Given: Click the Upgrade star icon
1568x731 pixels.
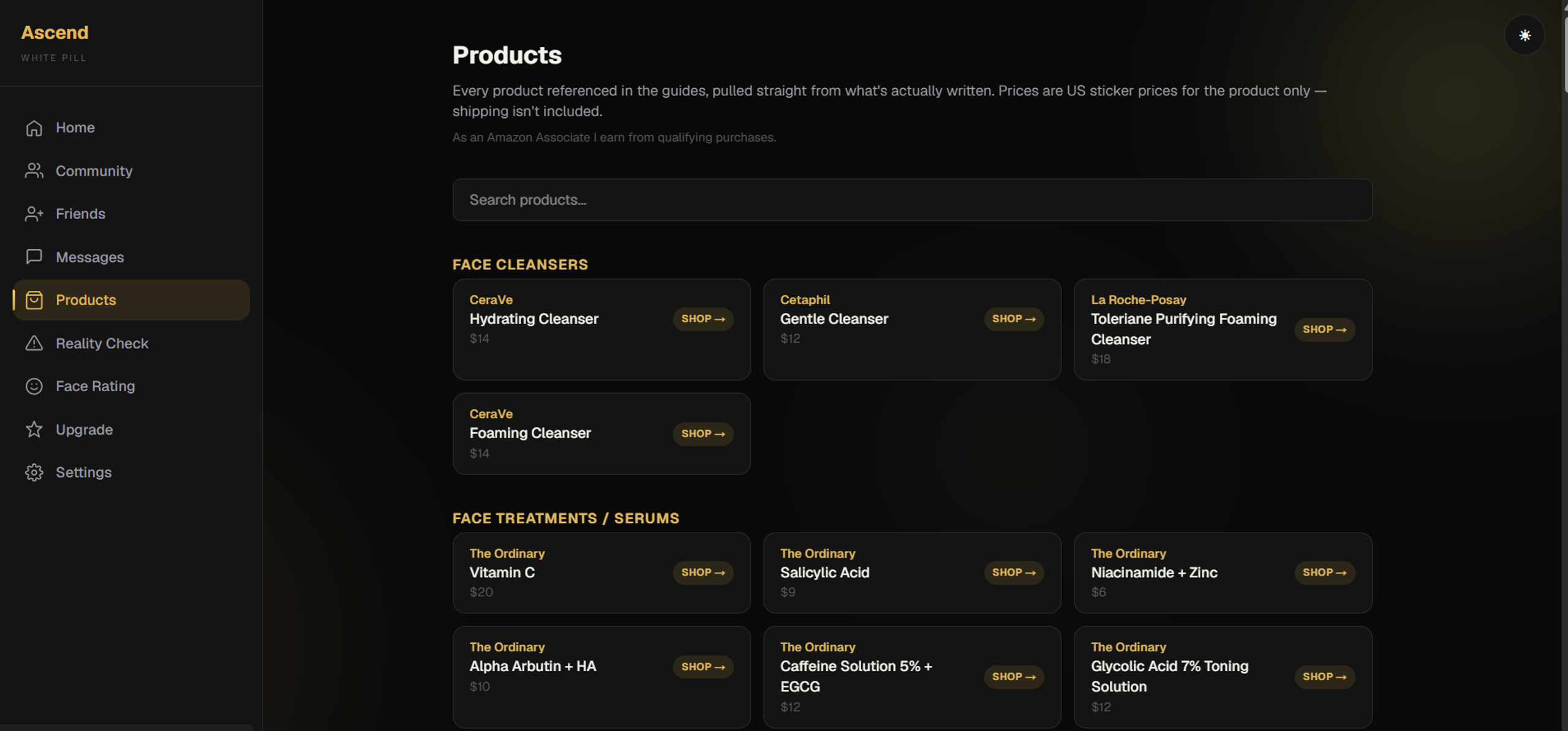Looking at the screenshot, I should tap(34, 429).
